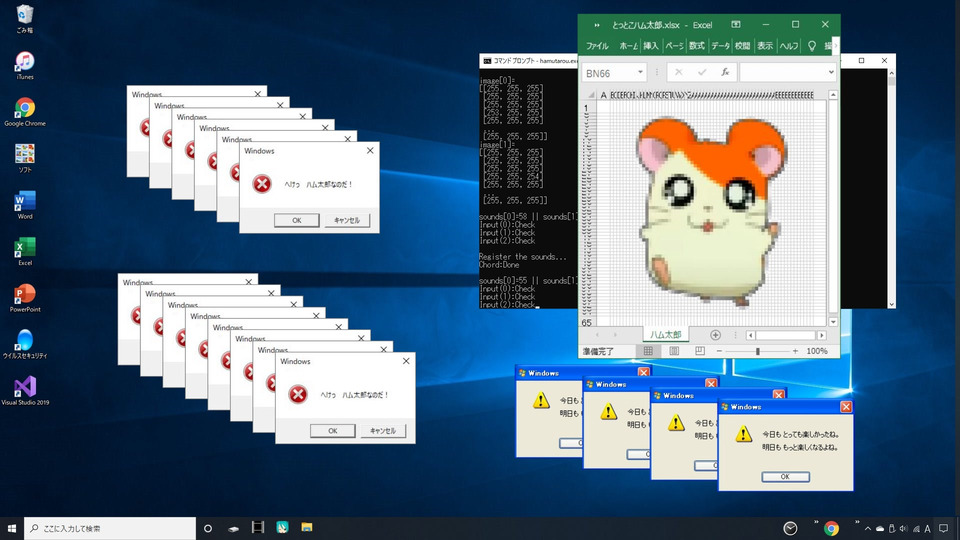Click the Ribbon Display Options icon

pos(736,24)
